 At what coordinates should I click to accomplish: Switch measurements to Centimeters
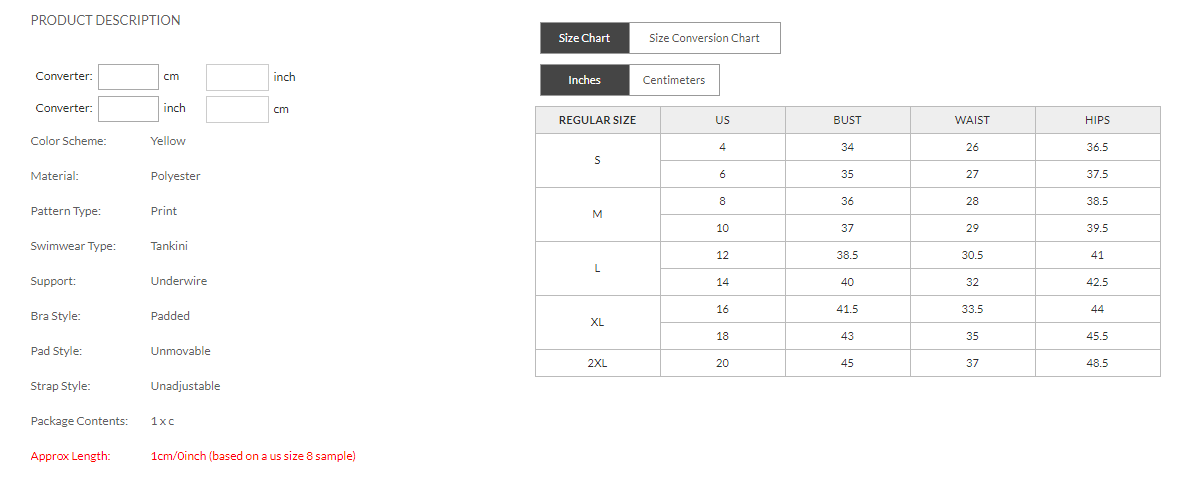(673, 80)
